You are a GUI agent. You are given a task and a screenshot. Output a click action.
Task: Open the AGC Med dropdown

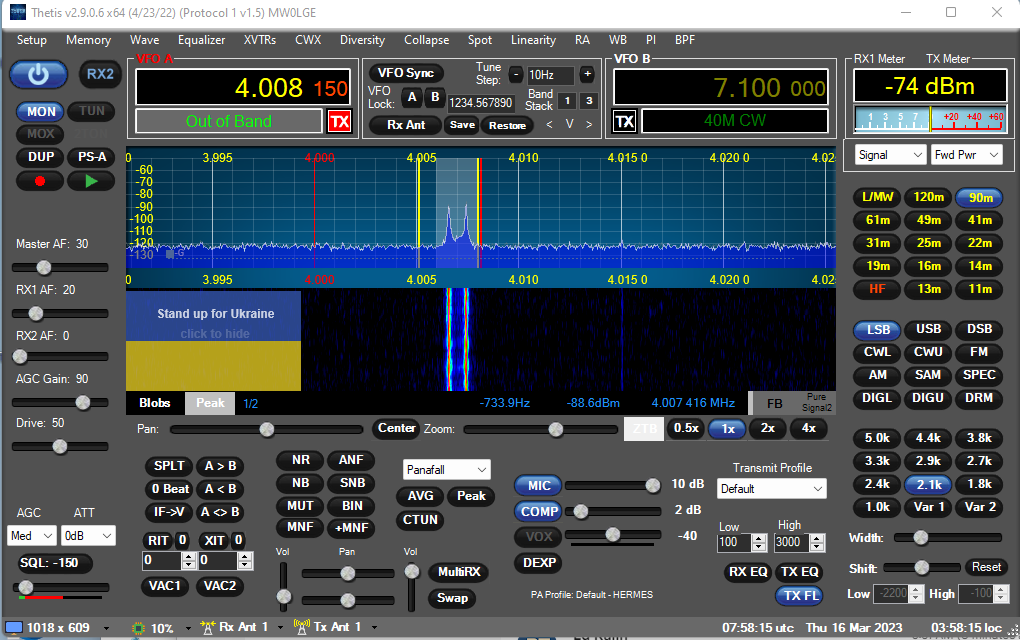(x=31, y=535)
